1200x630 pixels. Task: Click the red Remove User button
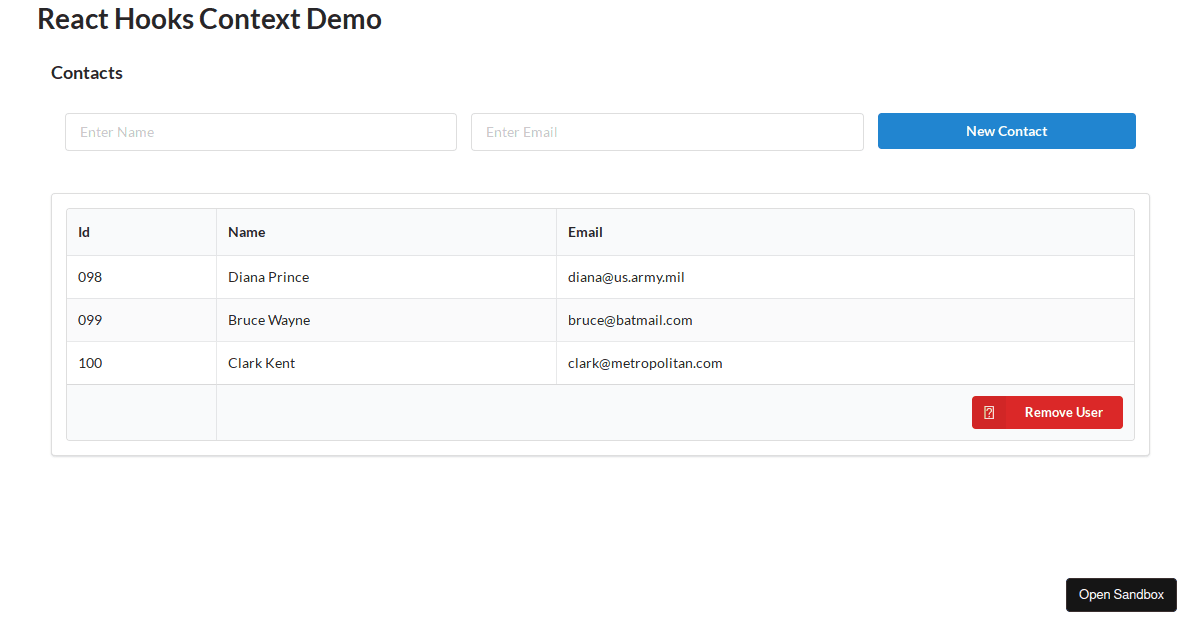tap(1047, 412)
